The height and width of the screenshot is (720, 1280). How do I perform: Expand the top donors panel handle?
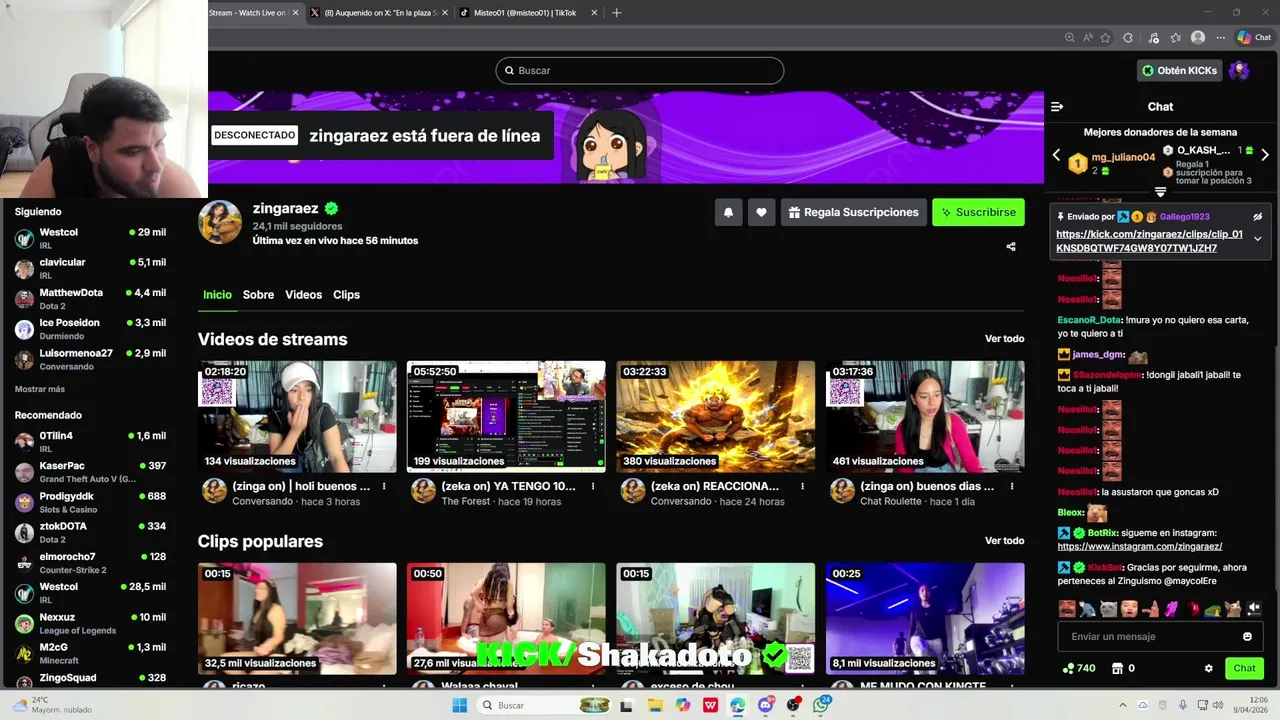[1161, 191]
